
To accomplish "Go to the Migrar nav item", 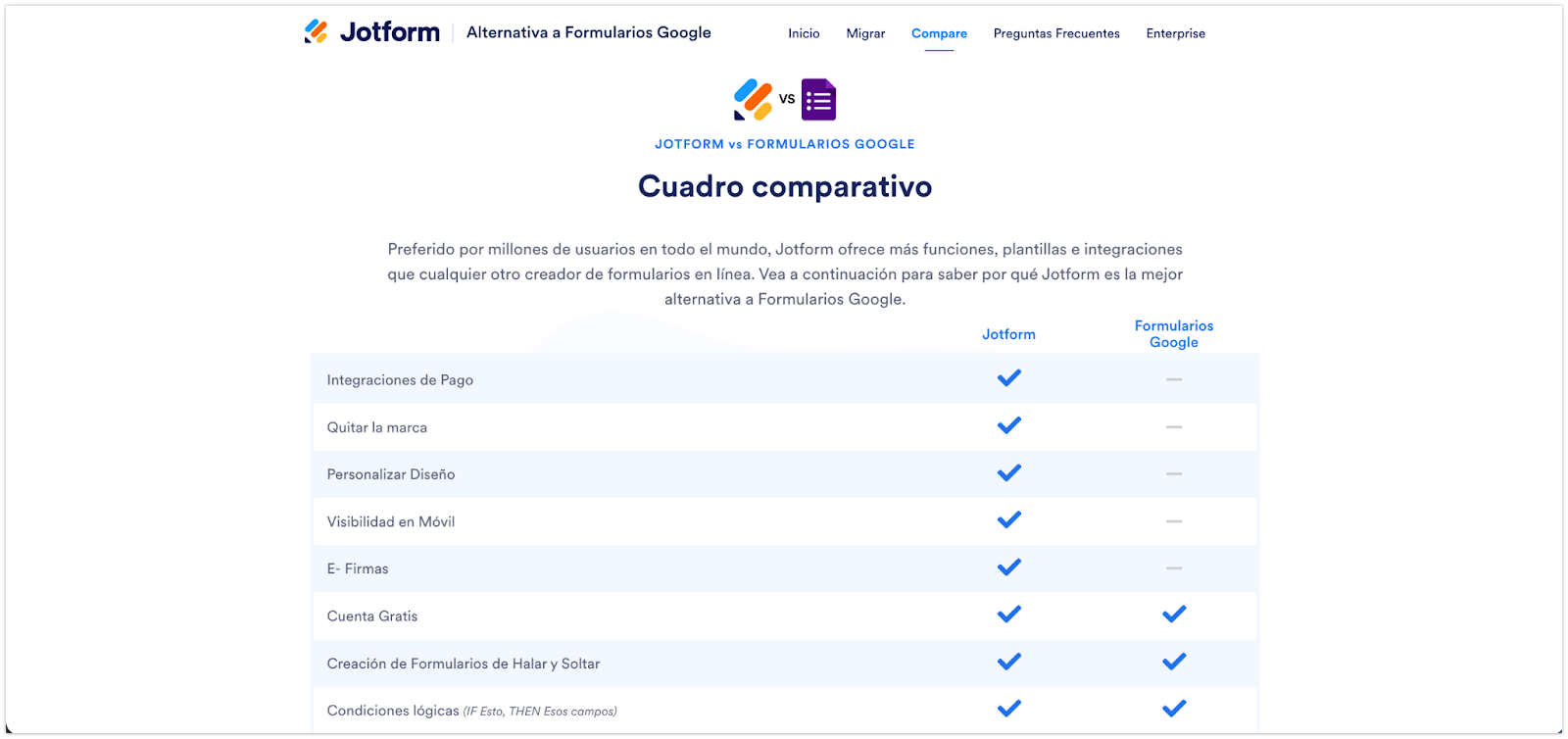I will point(865,33).
